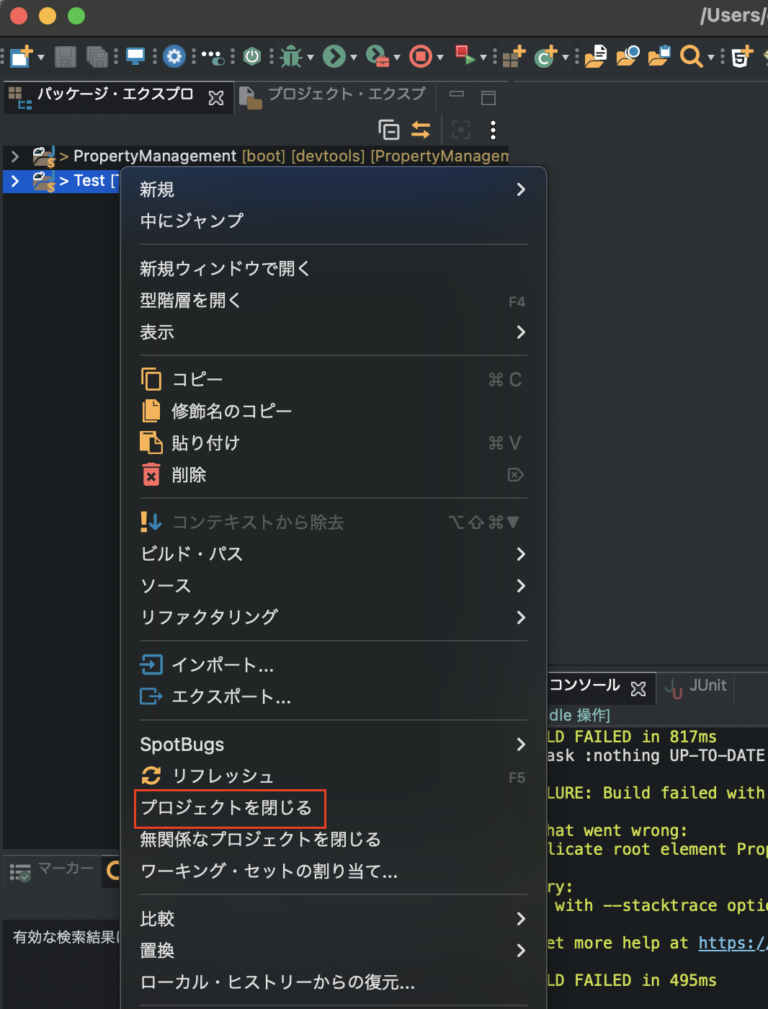Choose ローカル・ヒストリーからの復元...
The width and height of the screenshot is (768, 1009).
[x=333, y=983]
